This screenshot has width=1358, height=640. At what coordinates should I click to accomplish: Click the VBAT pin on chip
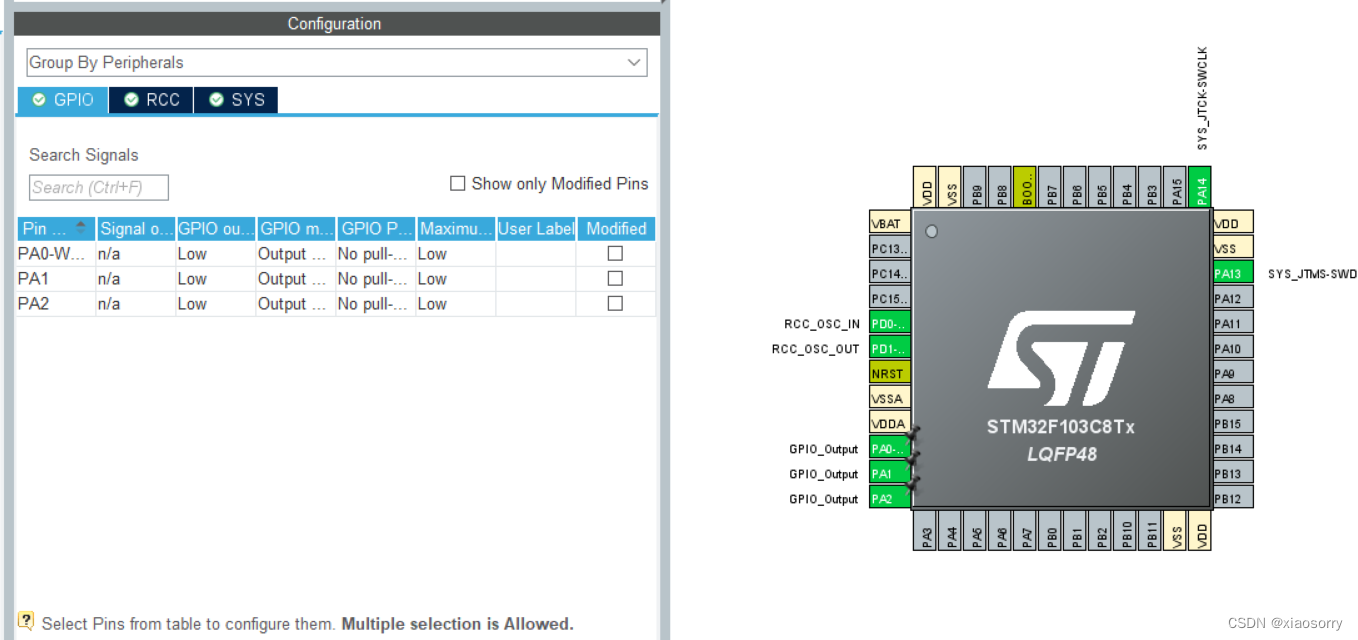click(889, 224)
